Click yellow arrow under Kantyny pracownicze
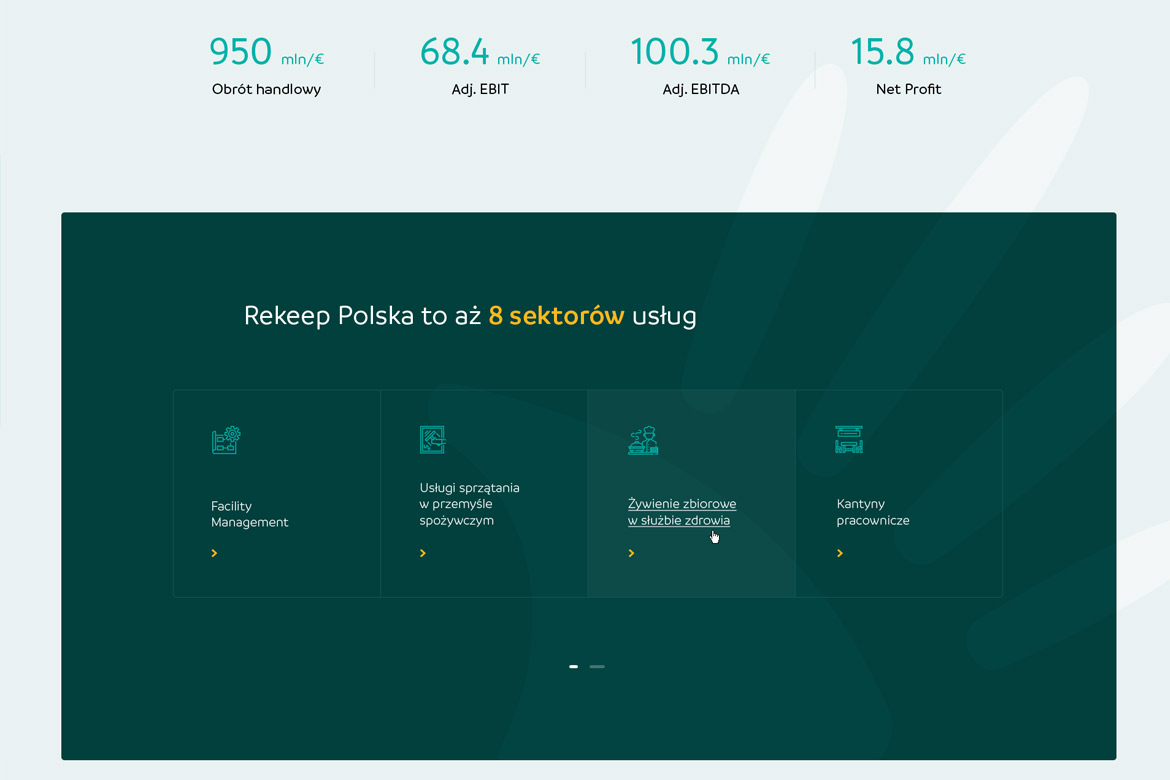The height and width of the screenshot is (780, 1170). point(840,553)
